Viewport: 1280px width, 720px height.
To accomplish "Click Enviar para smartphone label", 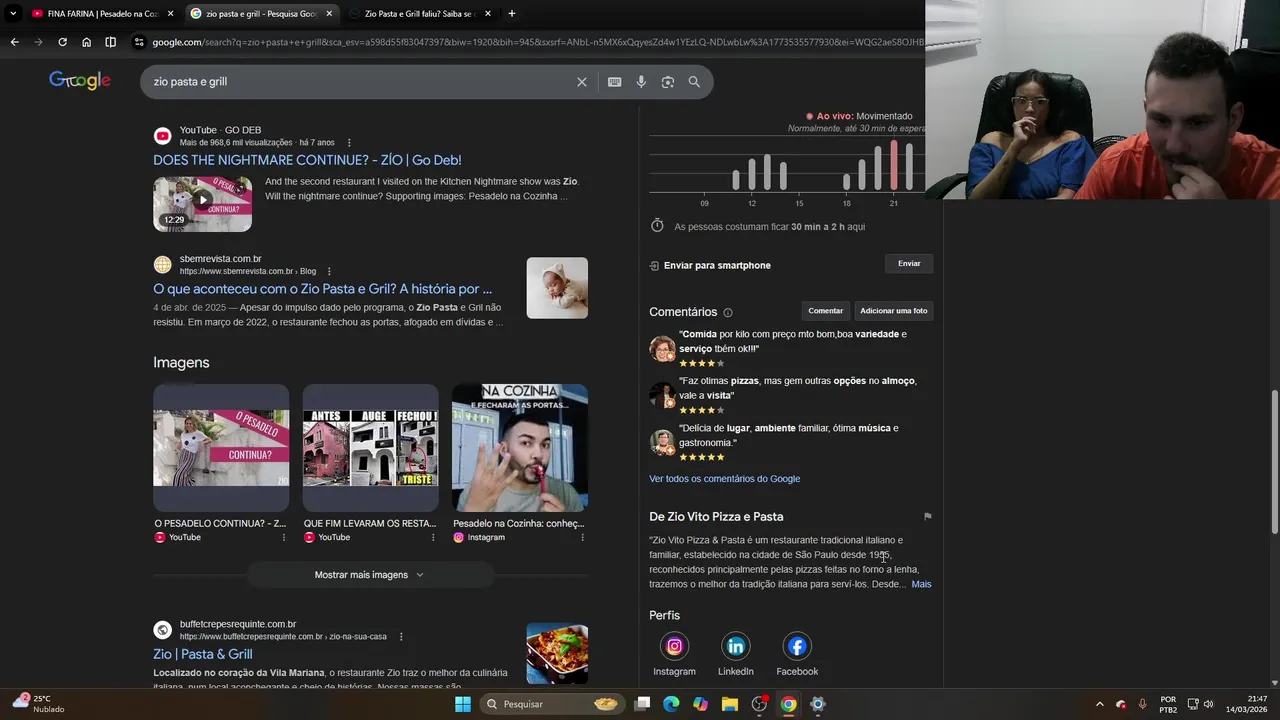I will [717, 265].
